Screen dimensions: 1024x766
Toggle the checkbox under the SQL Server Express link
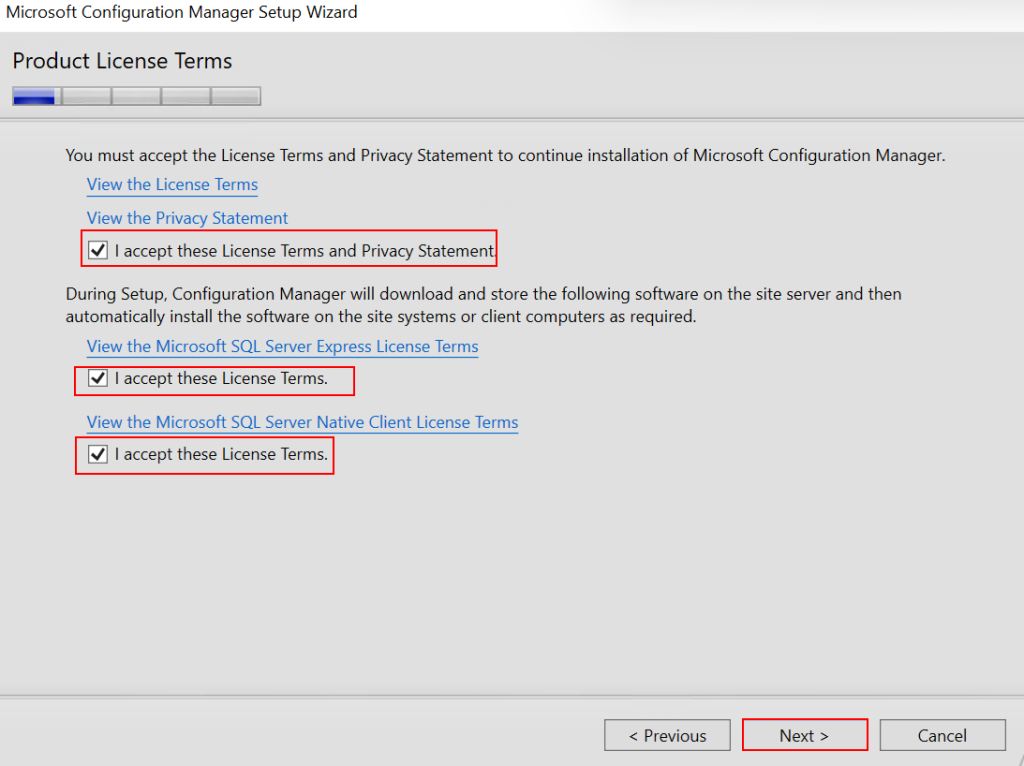click(98, 379)
